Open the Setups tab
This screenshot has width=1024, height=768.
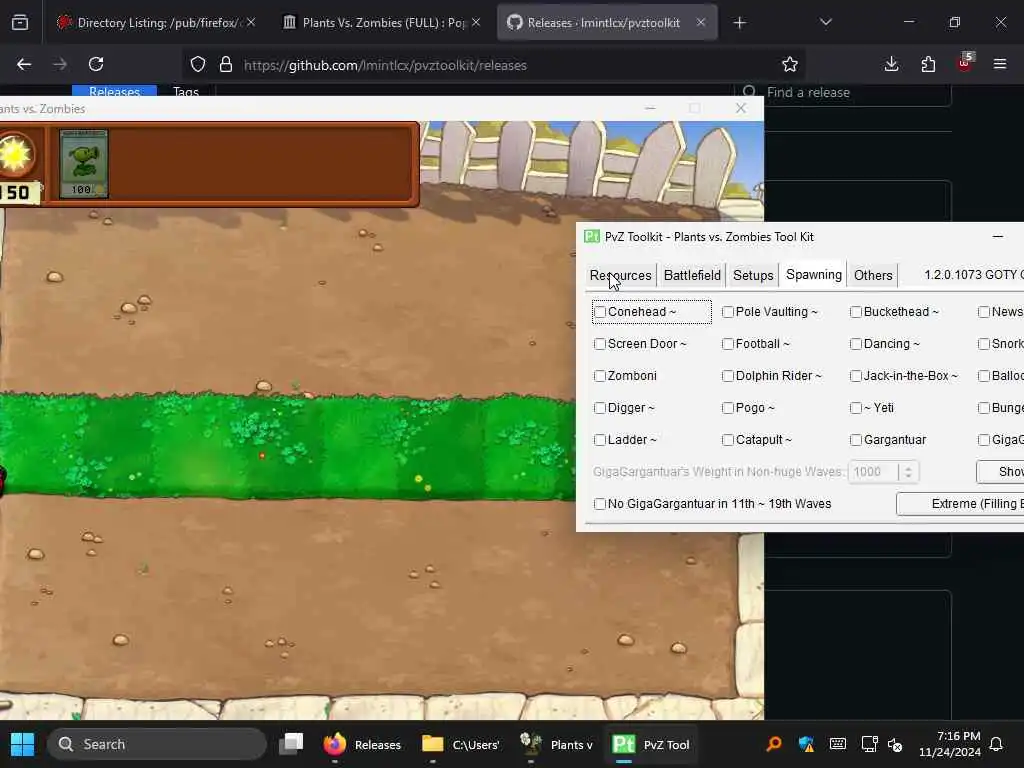click(753, 275)
